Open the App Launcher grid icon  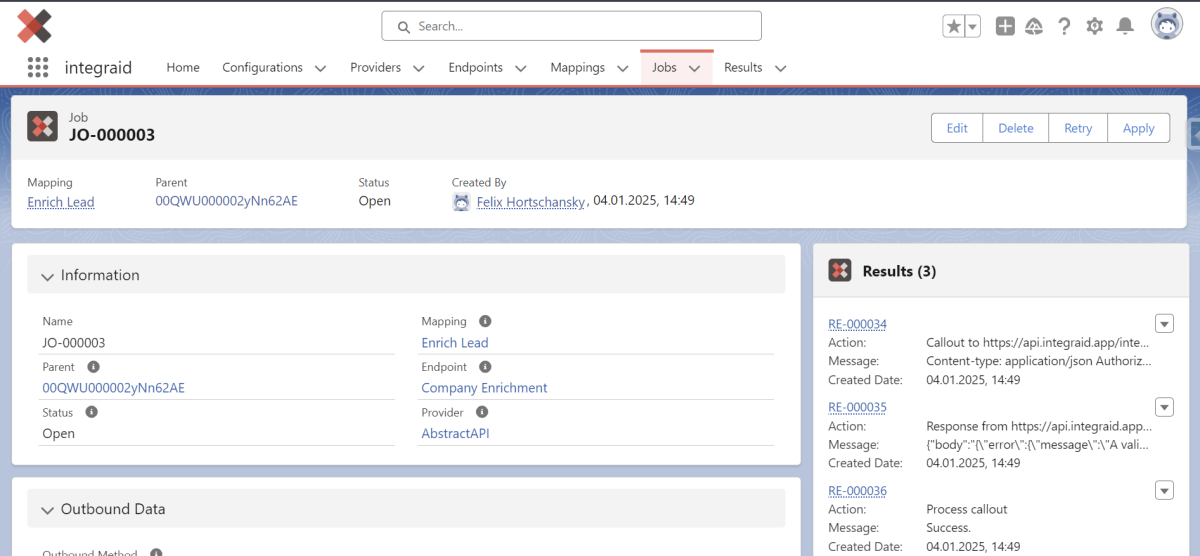(x=38, y=68)
